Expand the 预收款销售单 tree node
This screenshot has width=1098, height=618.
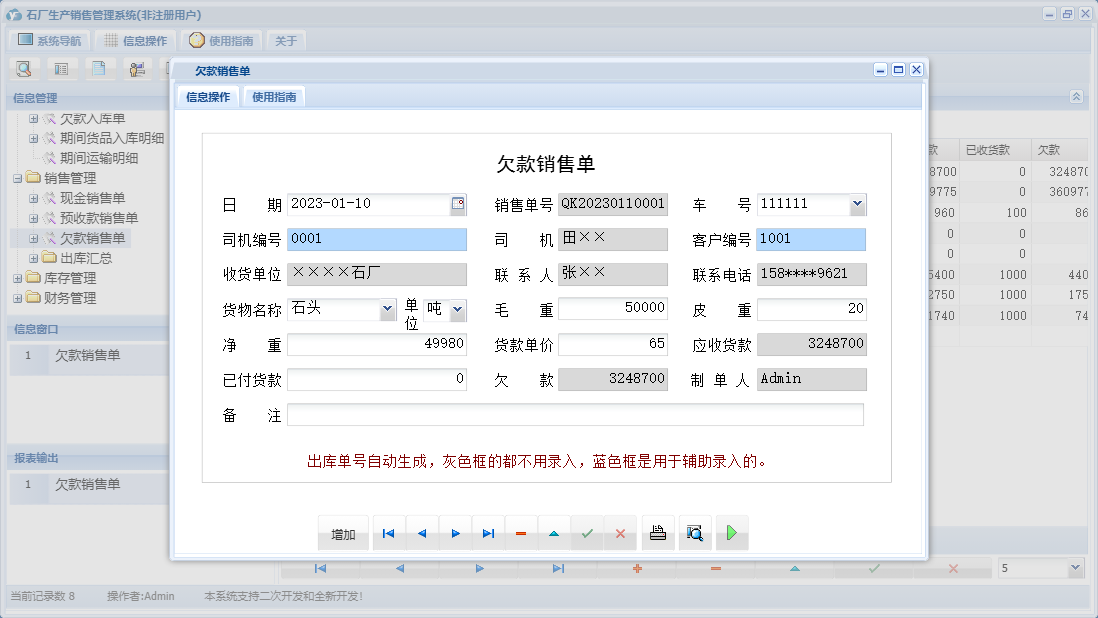pyautogui.click(x=34, y=218)
